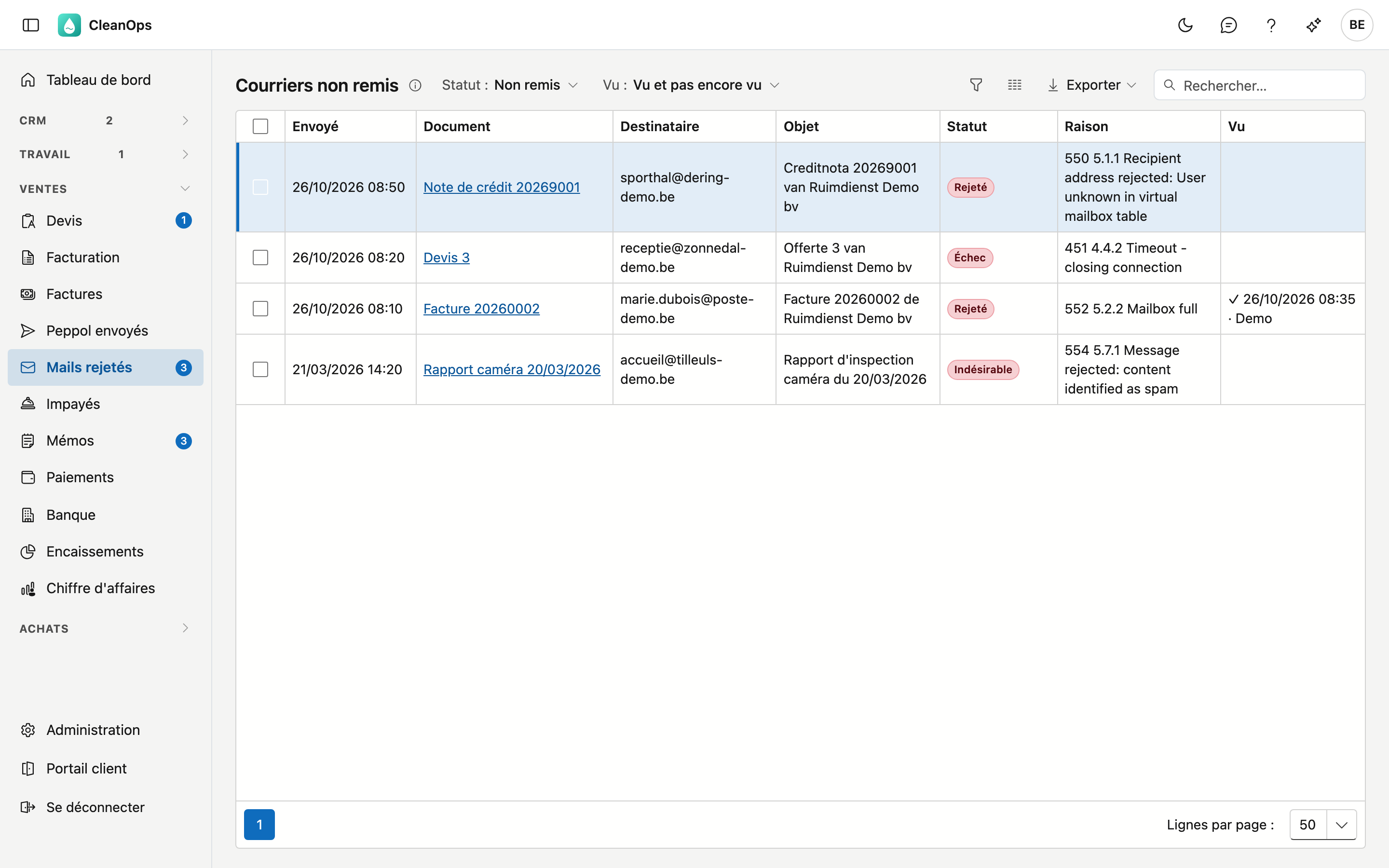Image resolution: width=1389 pixels, height=868 pixels.
Task: Expand the ACHATS sidebar section
Action: pyautogui.click(x=106, y=628)
